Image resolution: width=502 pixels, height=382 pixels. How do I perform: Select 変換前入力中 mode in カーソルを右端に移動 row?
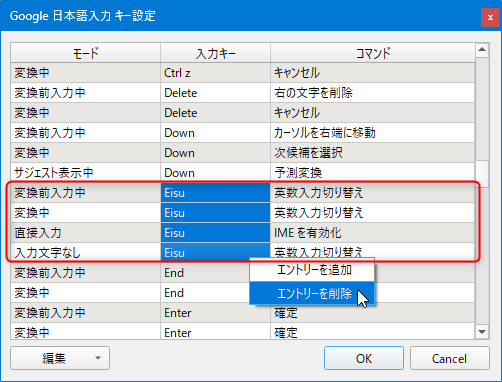(x=86, y=133)
